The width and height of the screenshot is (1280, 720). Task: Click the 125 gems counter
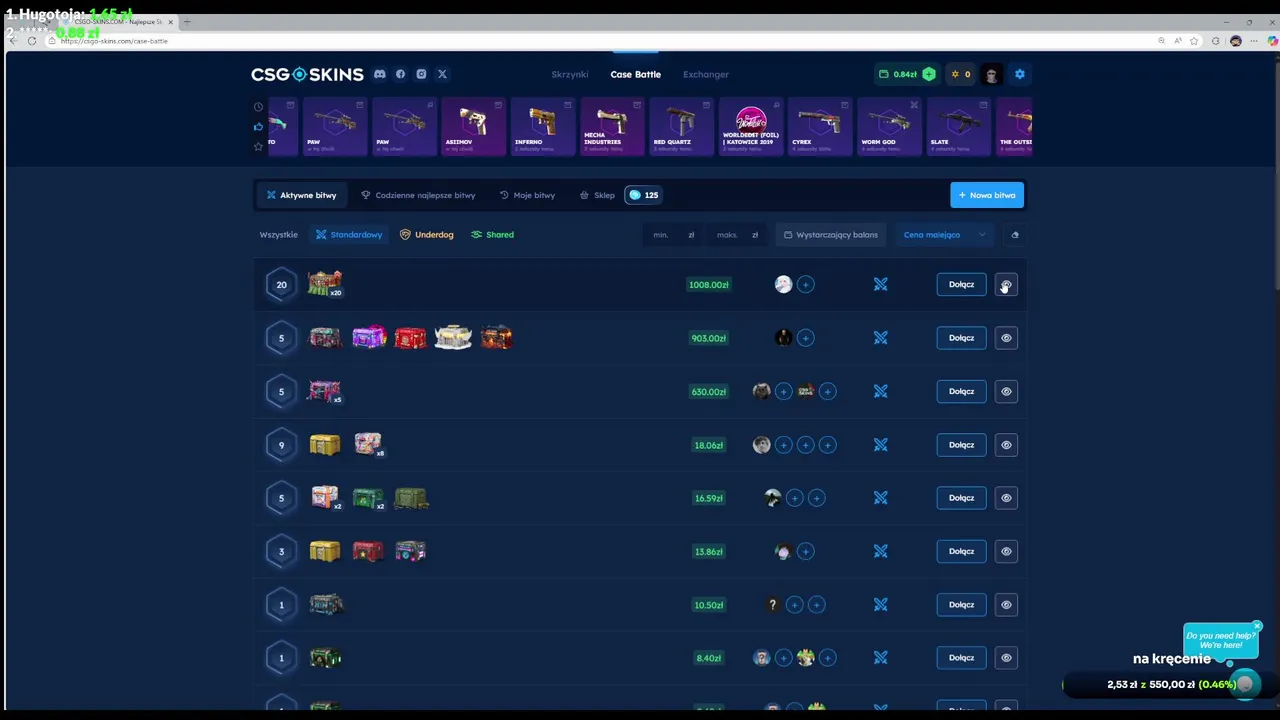643,195
